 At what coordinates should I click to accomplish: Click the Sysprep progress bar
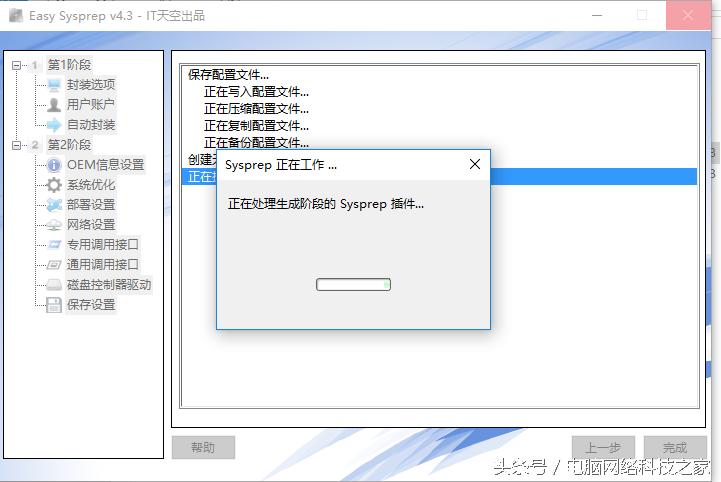click(353, 285)
